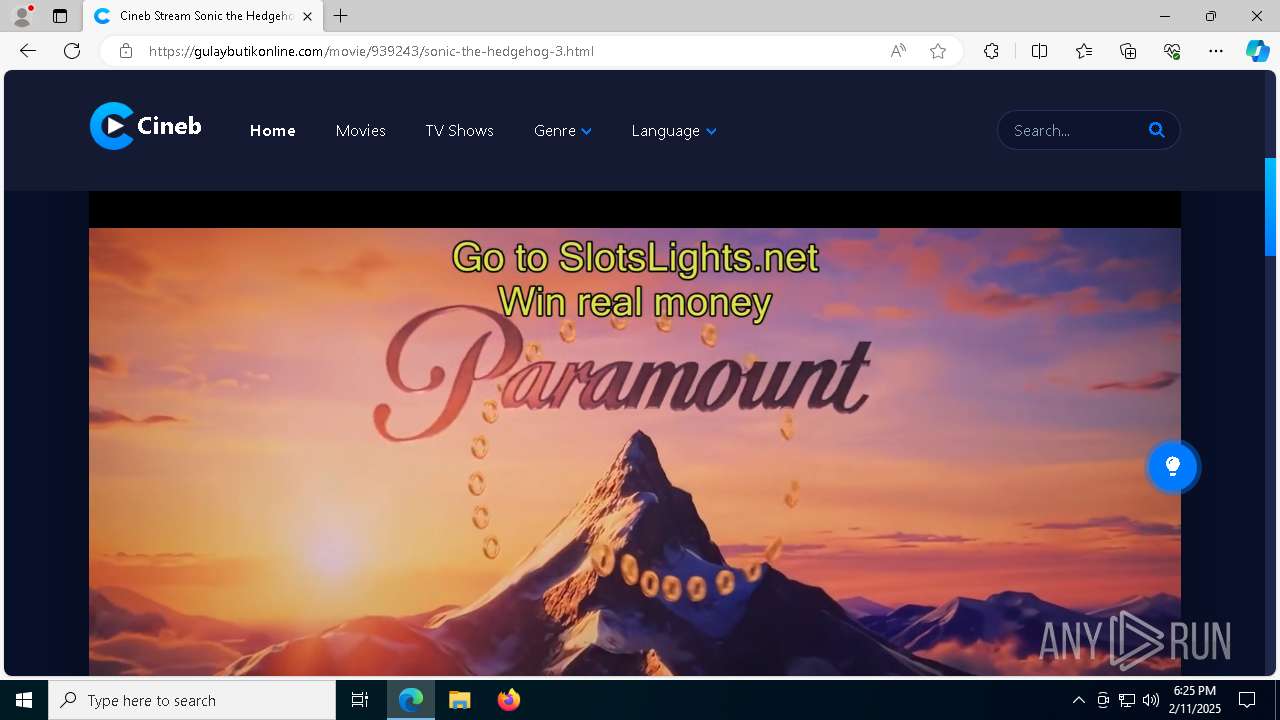Expand the Language dropdown

pos(673,130)
